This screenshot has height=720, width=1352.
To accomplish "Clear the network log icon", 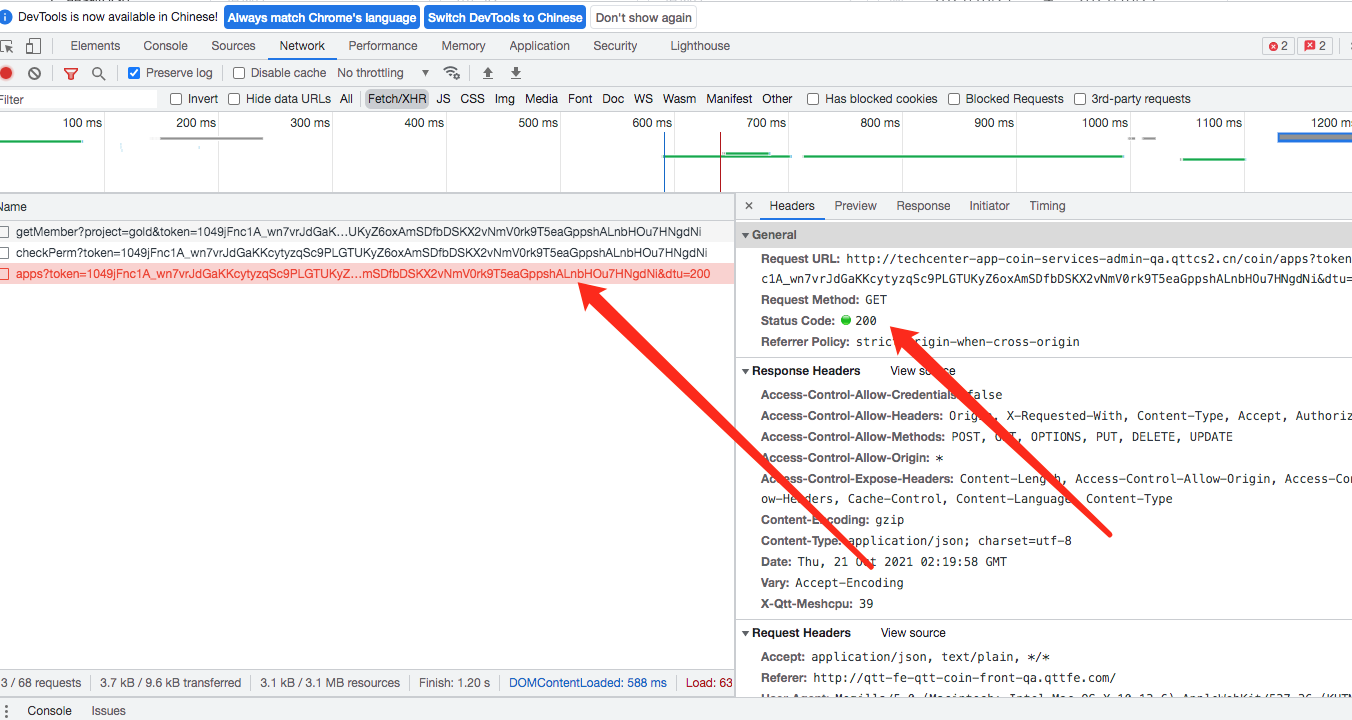I will pyautogui.click(x=34, y=73).
